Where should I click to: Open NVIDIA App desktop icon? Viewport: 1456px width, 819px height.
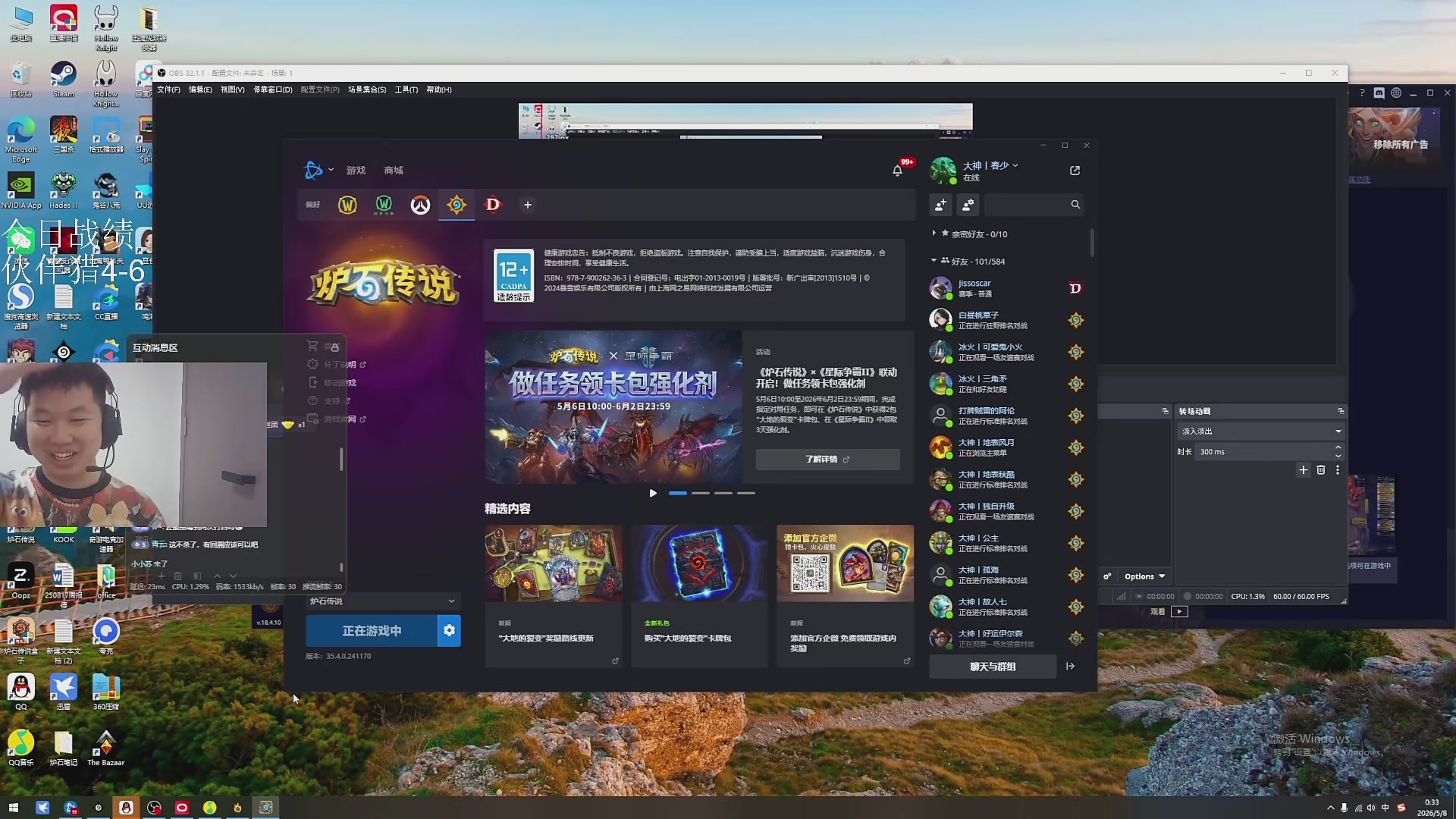tap(21, 190)
